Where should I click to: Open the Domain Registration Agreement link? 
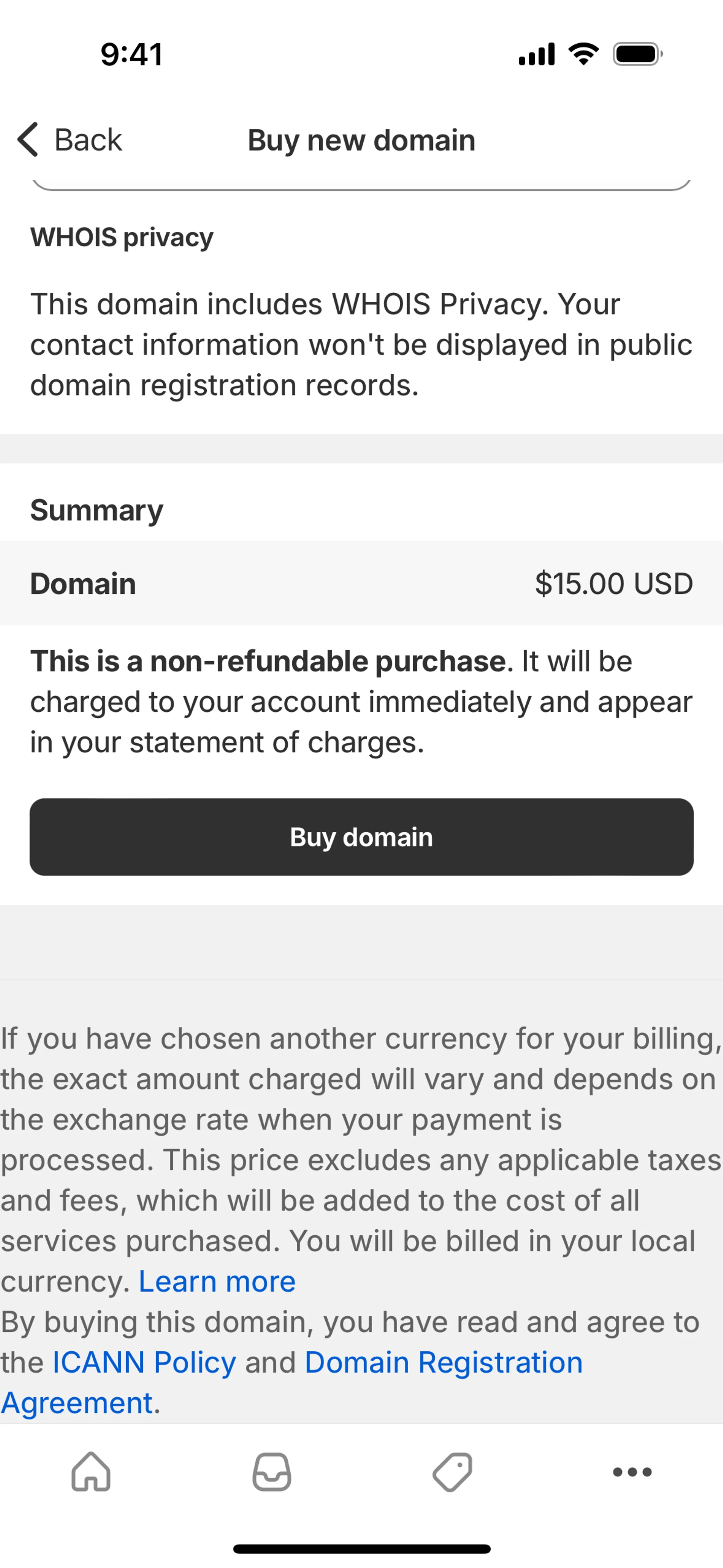pyautogui.click(x=443, y=1362)
